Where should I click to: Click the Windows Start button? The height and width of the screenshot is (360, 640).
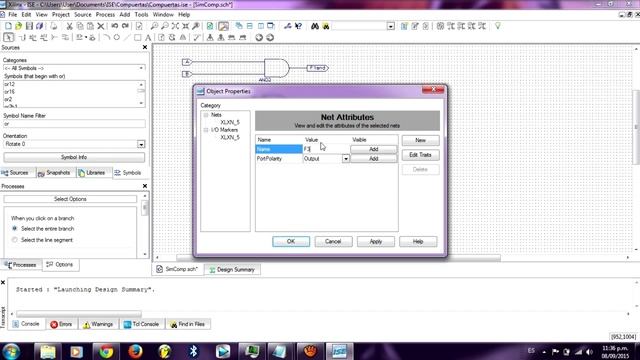(x=11, y=351)
